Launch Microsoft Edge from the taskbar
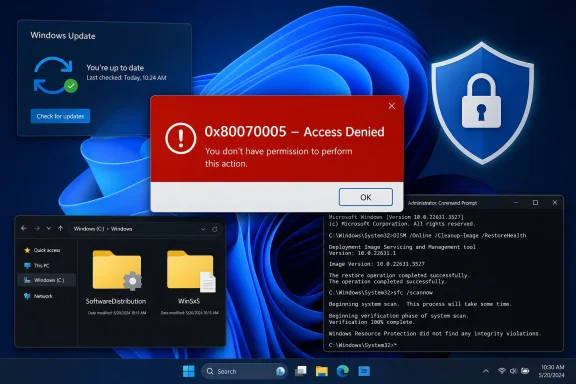 pos(343,371)
